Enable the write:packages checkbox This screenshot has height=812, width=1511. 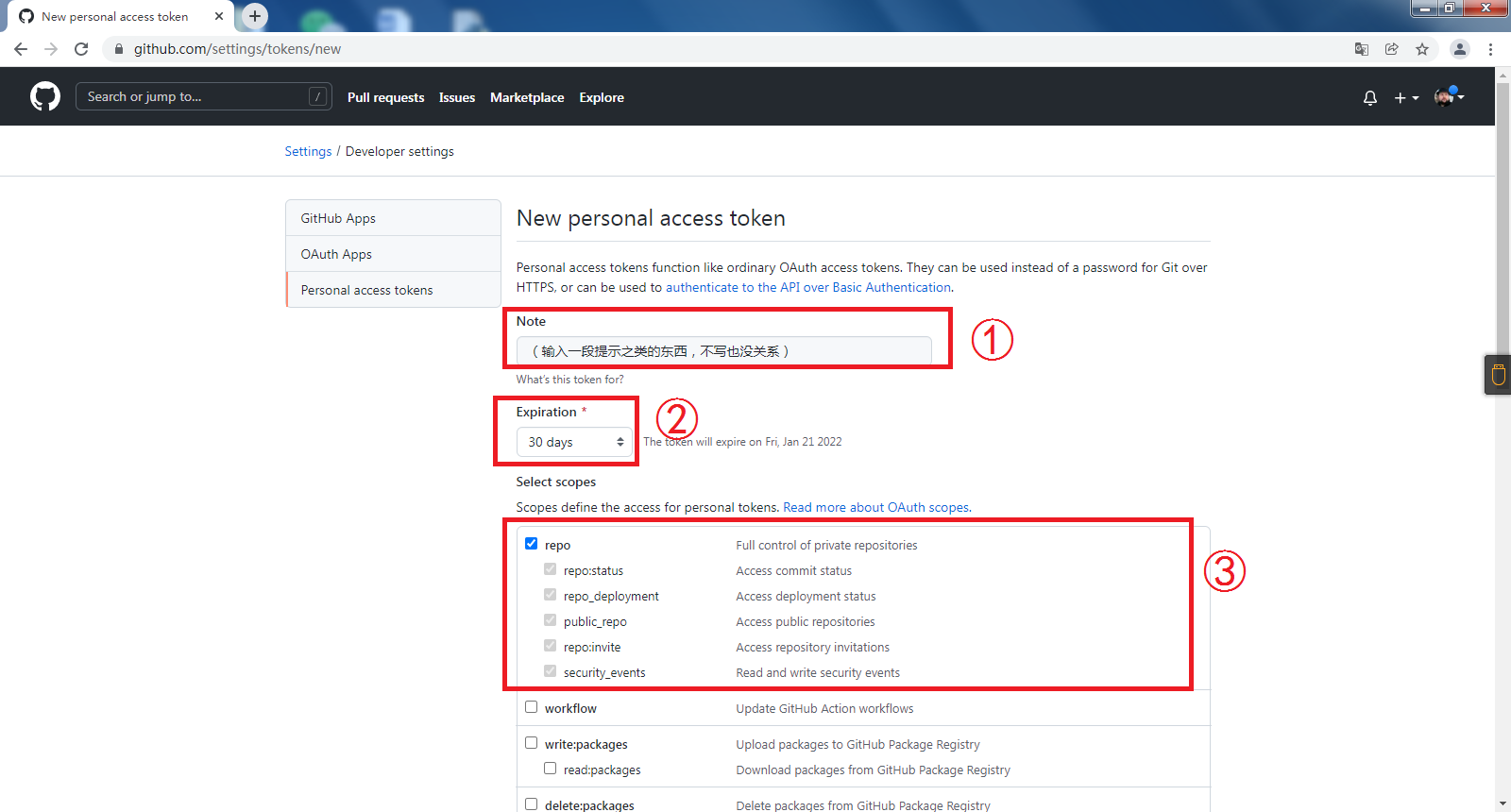[x=532, y=743]
